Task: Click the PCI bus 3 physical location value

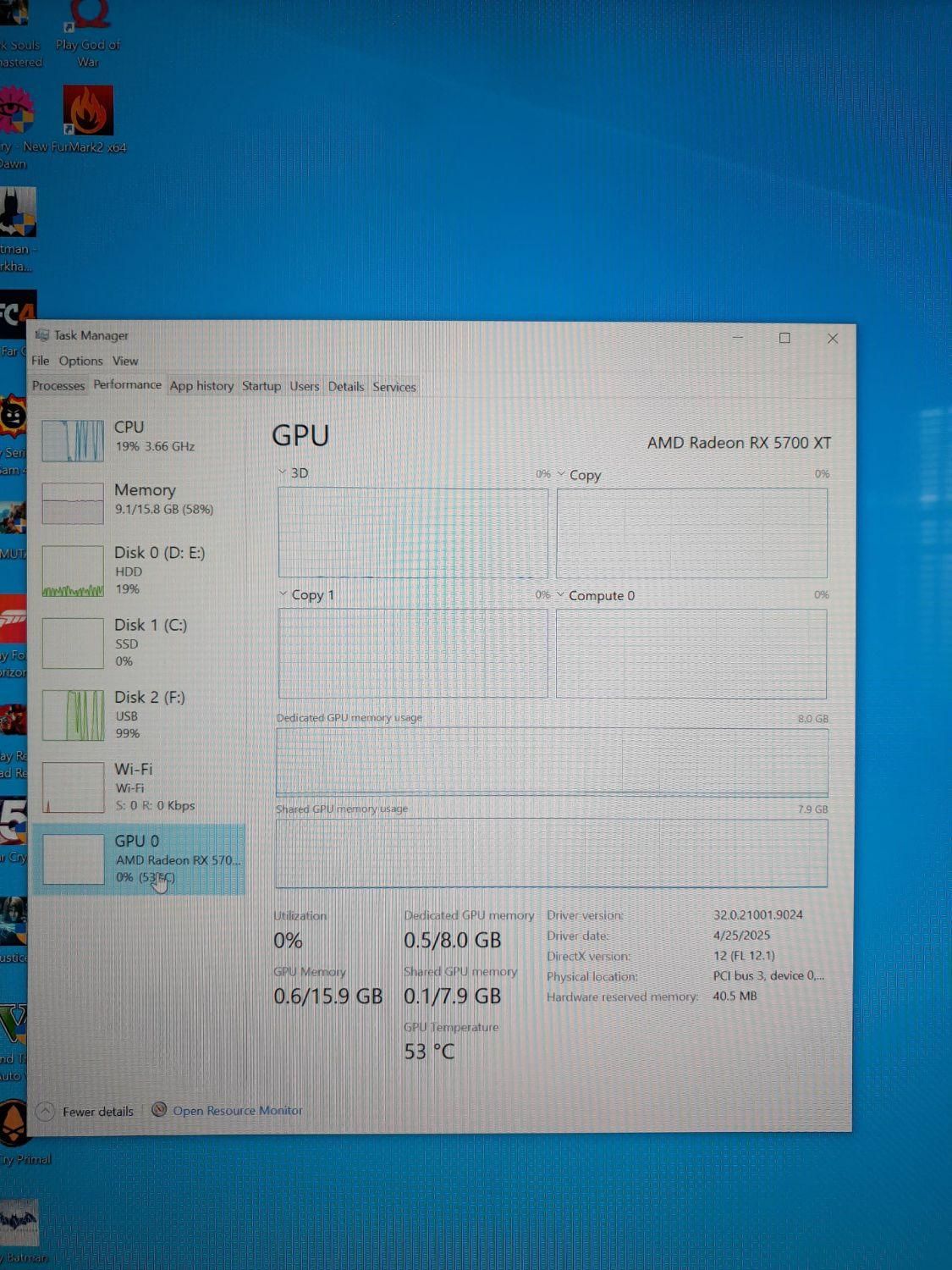Action: 768,975
